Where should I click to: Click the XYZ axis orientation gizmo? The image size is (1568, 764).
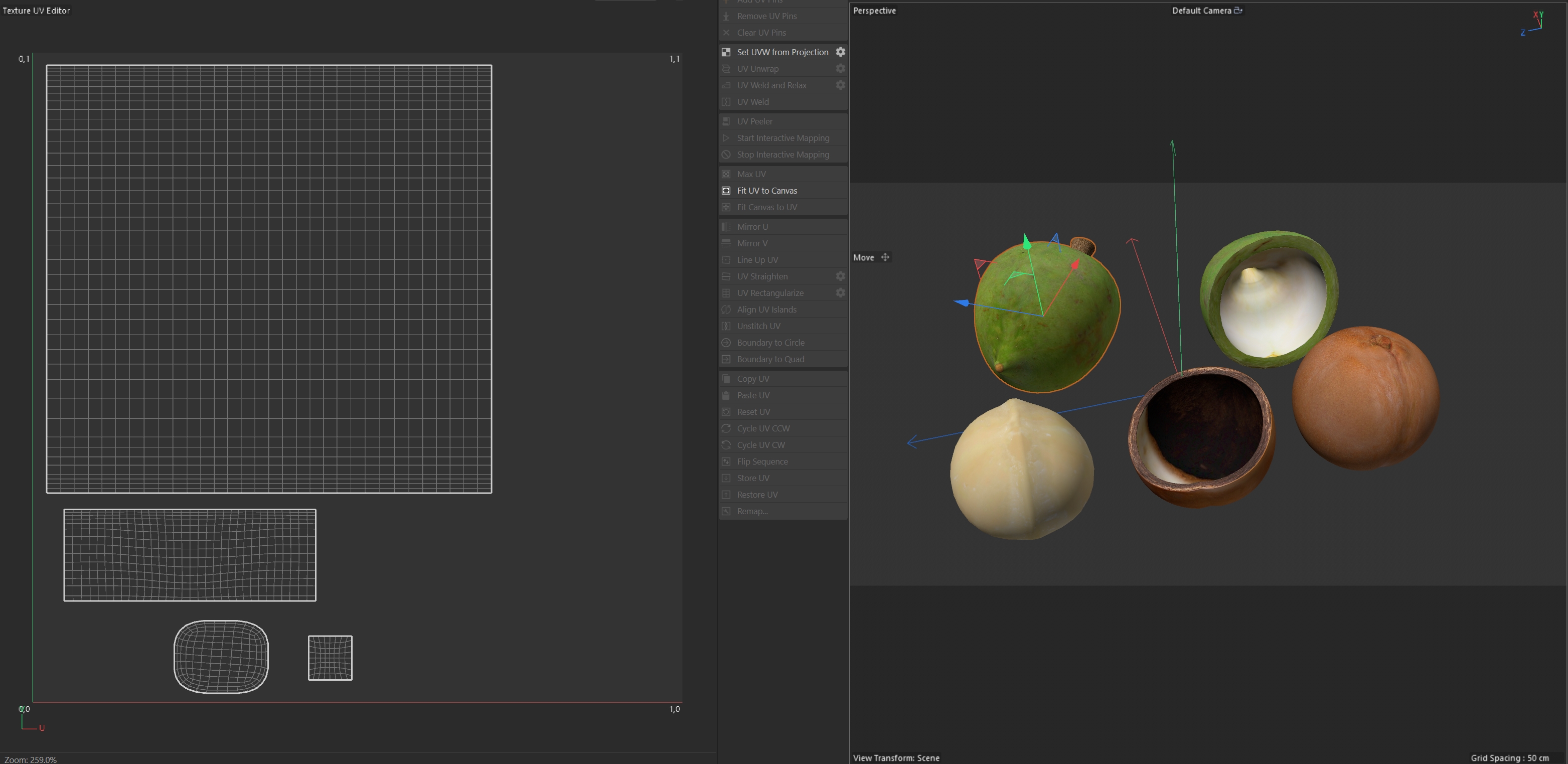[x=1534, y=25]
